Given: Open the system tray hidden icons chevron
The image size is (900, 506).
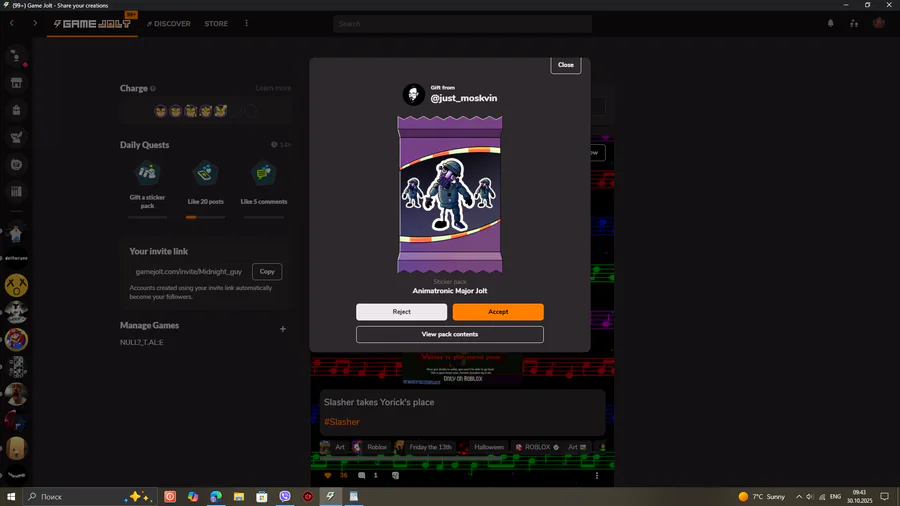Looking at the screenshot, I should [798, 497].
